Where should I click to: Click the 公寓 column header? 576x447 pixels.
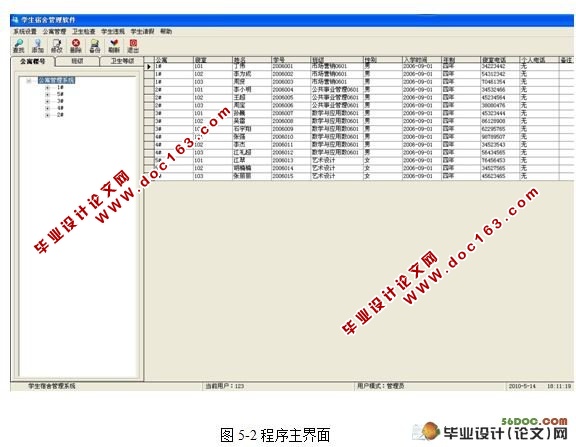(173, 60)
